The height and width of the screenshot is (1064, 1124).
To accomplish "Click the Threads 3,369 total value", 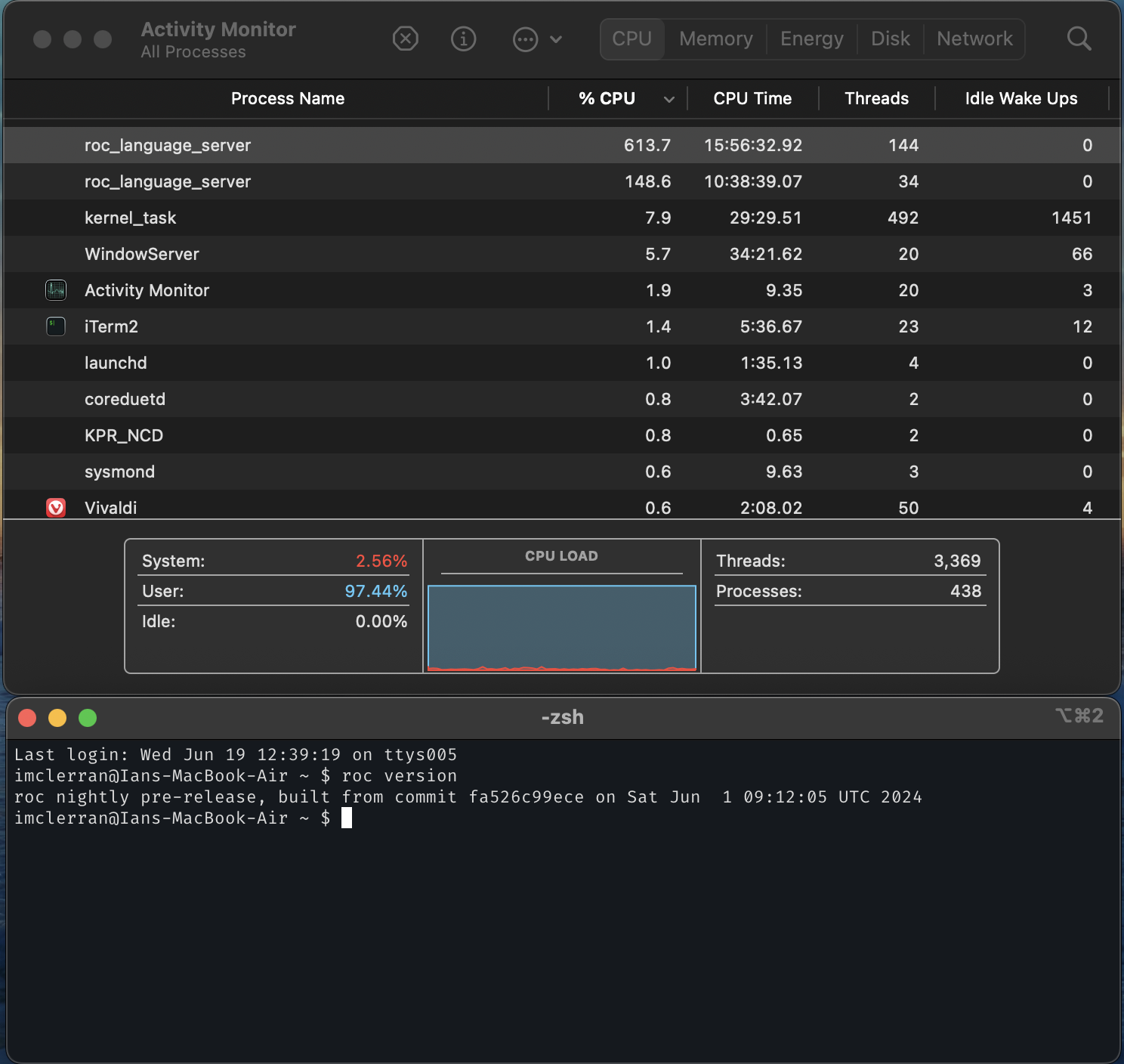I will (957, 561).
